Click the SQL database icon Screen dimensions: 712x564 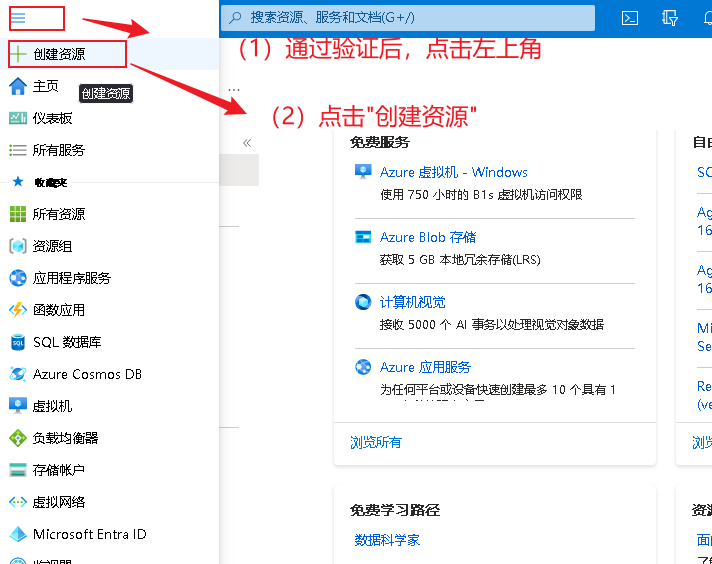tap(18, 342)
